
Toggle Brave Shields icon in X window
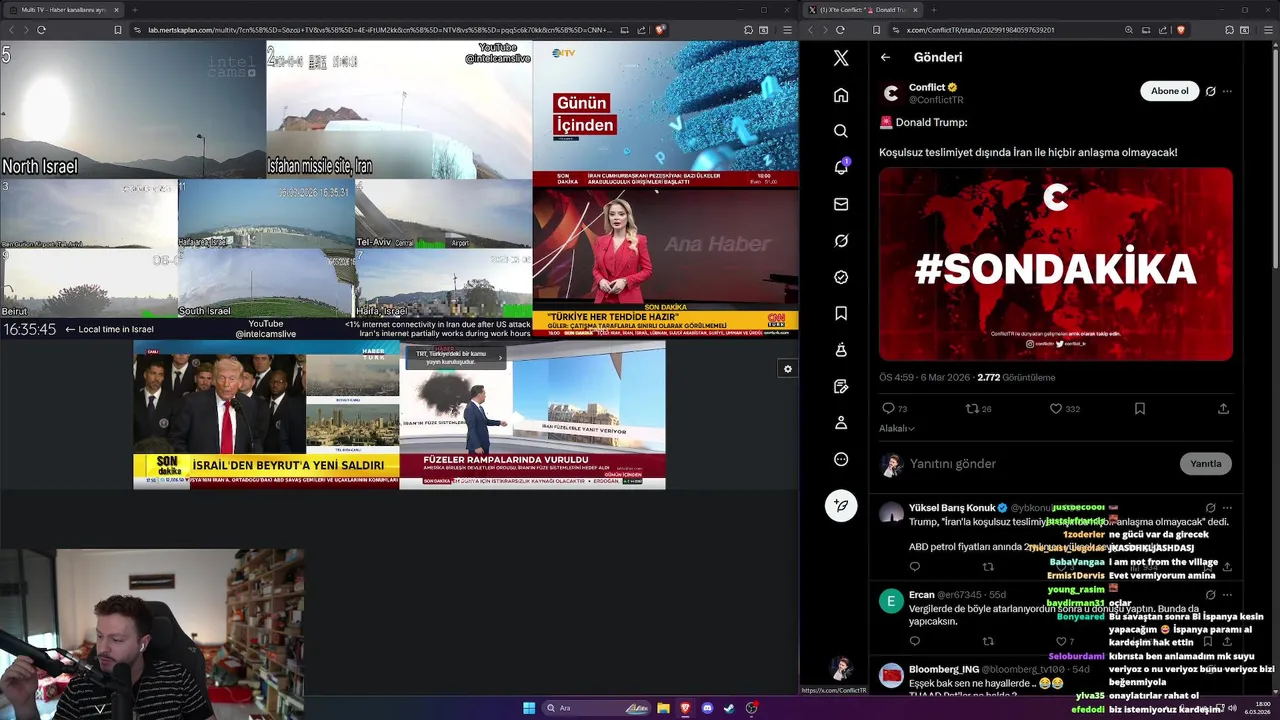(1180, 30)
